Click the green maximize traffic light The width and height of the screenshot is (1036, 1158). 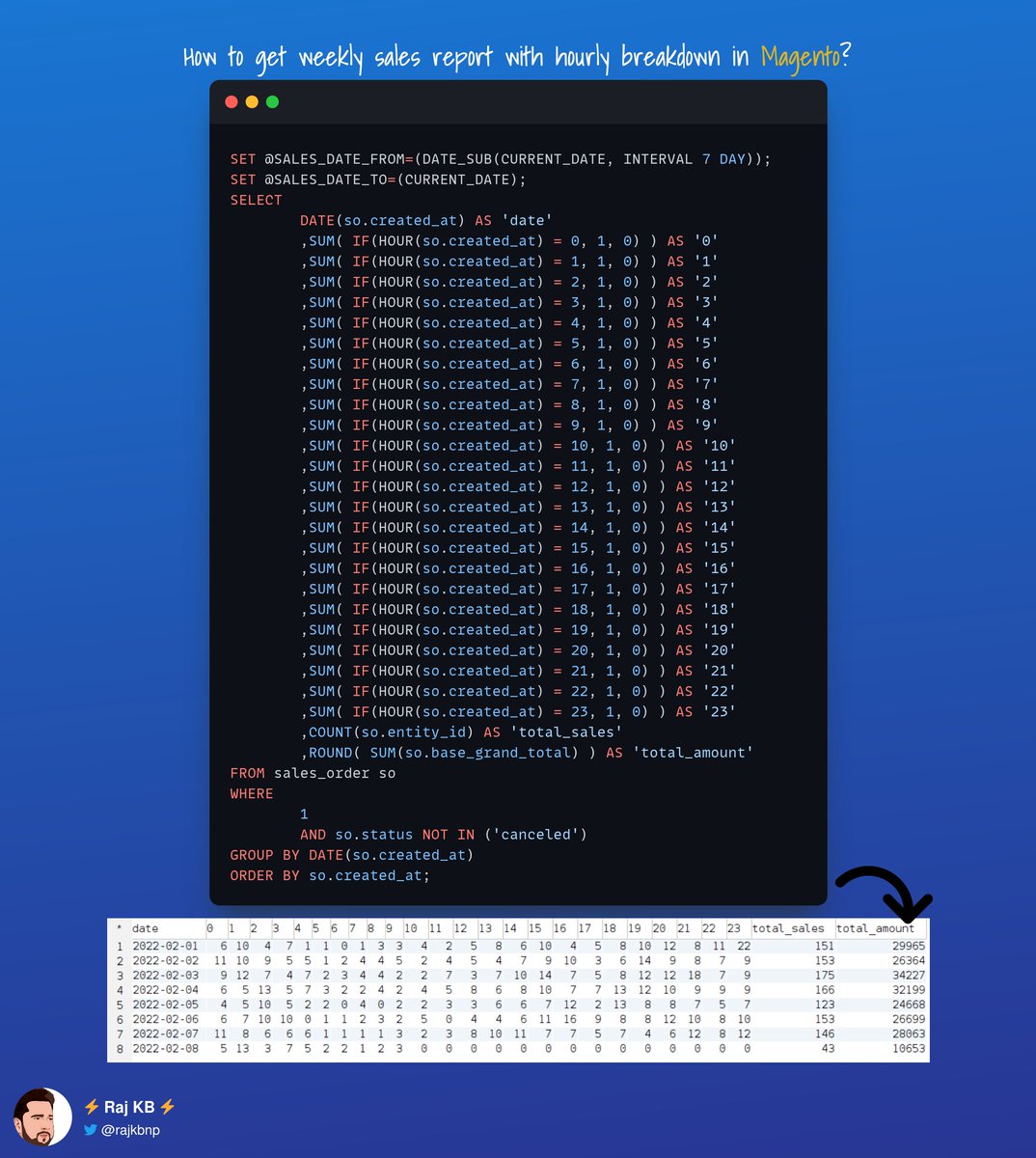click(272, 100)
